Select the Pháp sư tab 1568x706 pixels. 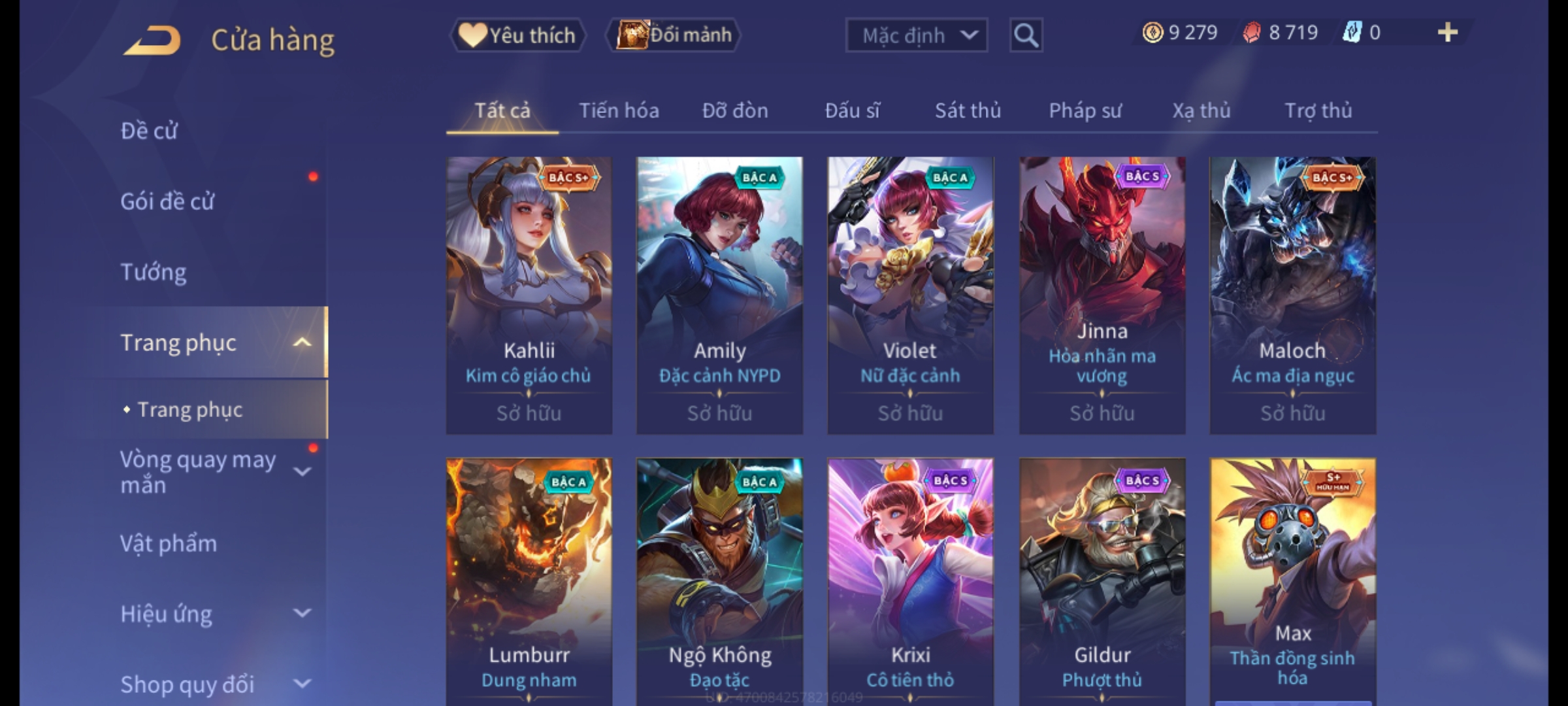click(x=1085, y=110)
